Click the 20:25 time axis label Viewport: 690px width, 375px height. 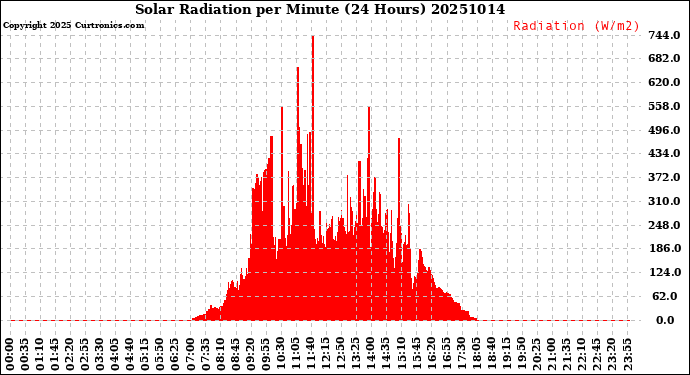537,354
